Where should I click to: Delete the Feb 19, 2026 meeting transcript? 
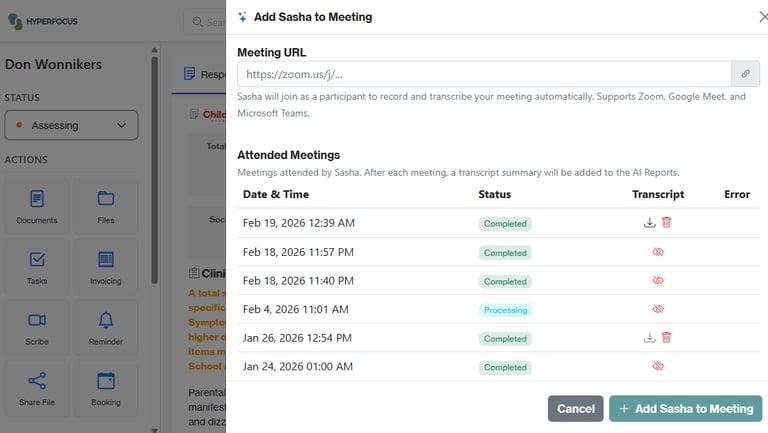tap(667, 223)
